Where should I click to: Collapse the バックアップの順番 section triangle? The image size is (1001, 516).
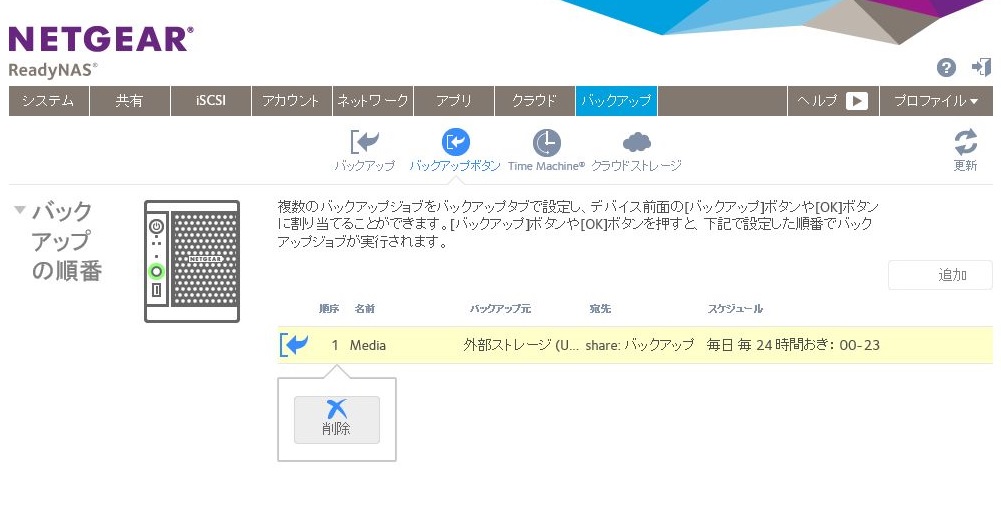19,210
